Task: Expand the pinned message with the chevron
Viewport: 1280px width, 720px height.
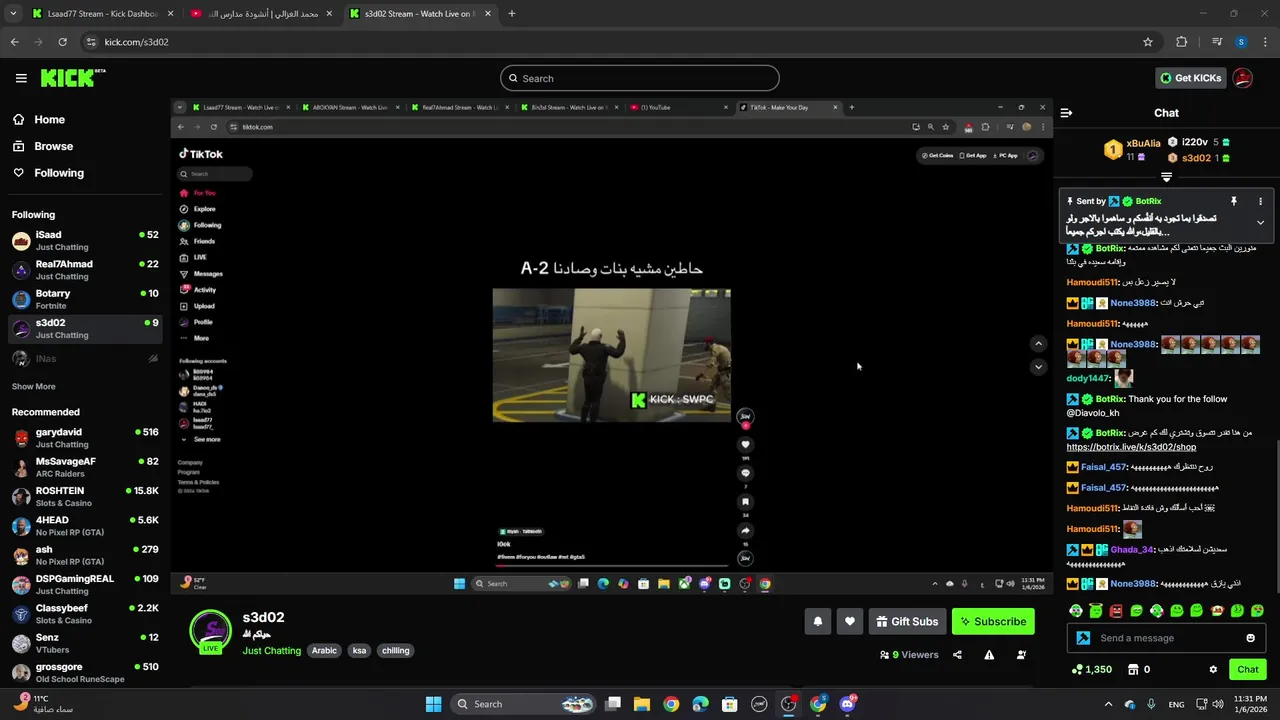Action: pos(1260,222)
